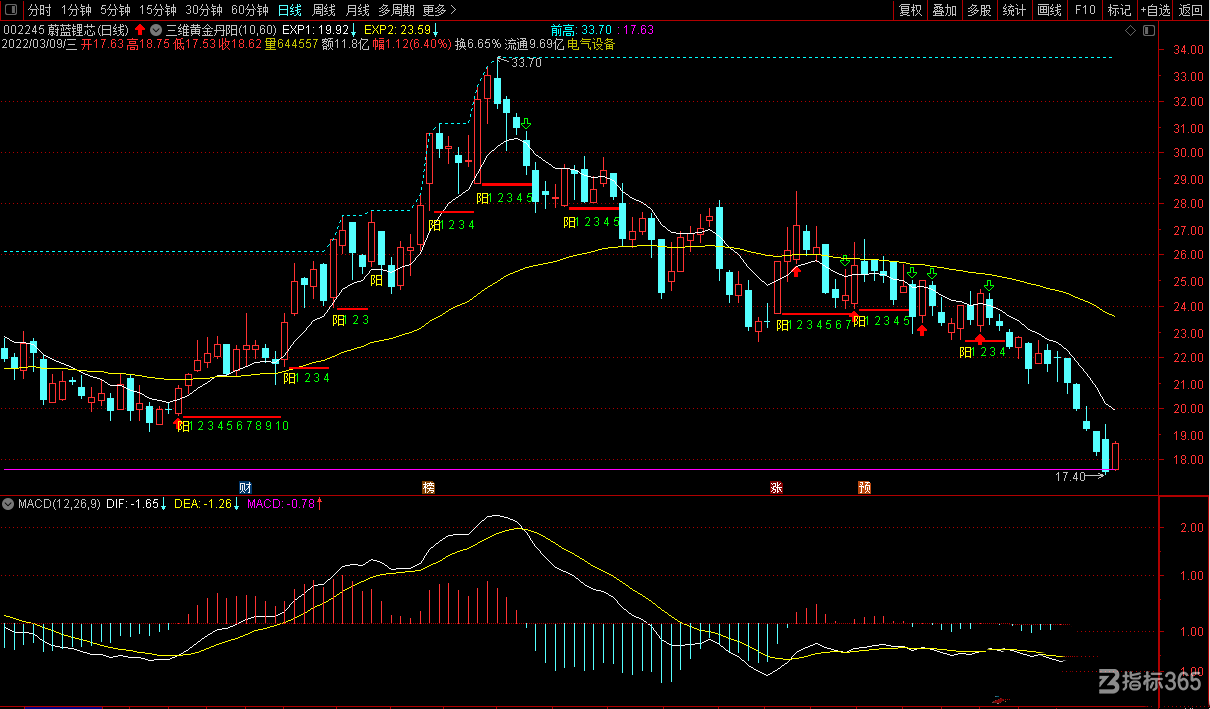Click the 涨 marker on the time axis
Image resolution: width=1210 pixels, height=709 pixels.
[x=776, y=487]
